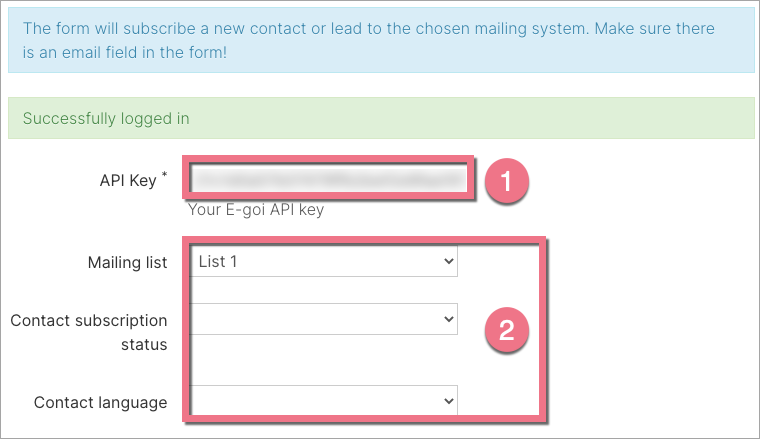Screen dimensions: 760x439
Task: Click the Mailing list dropdown chevron arrow
Action: 447,262
